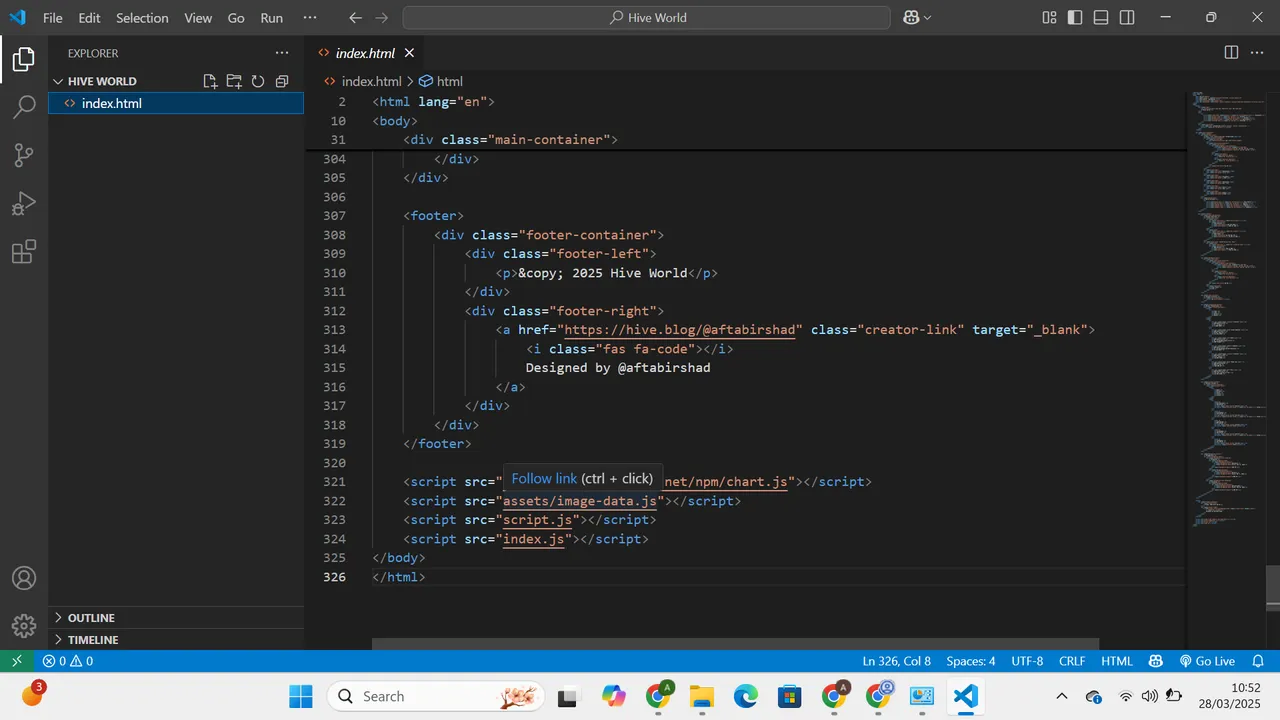Open the Manage gear icon
The height and width of the screenshot is (720, 1280).
(24, 626)
